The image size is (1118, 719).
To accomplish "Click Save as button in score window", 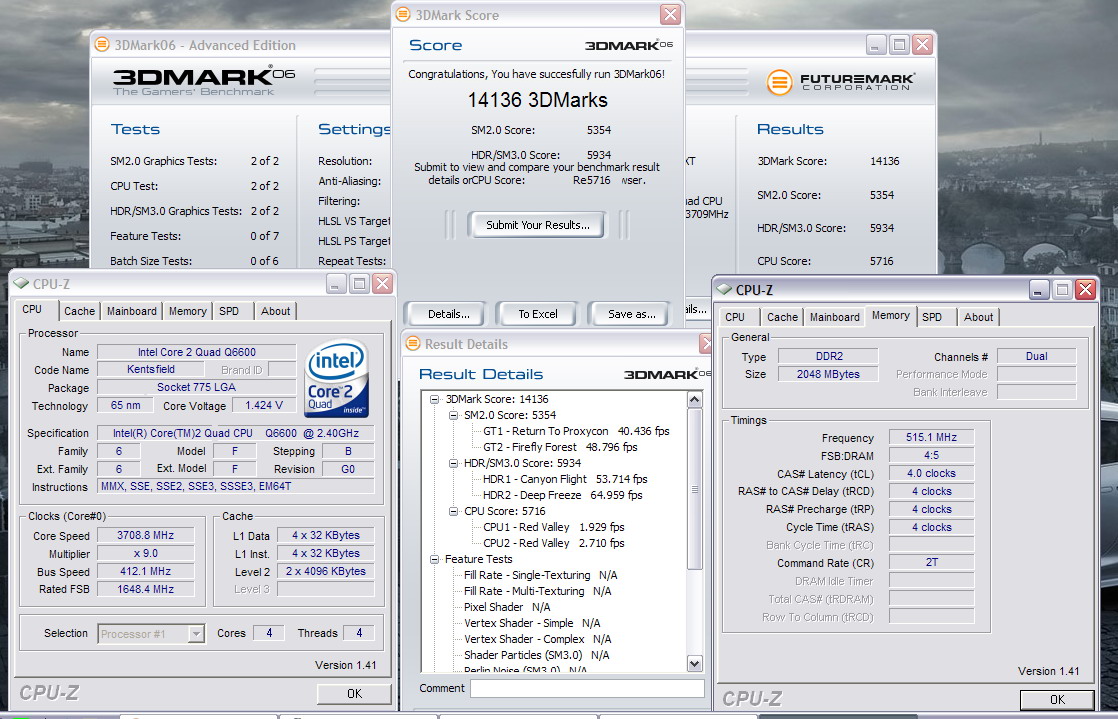I will (631, 314).
